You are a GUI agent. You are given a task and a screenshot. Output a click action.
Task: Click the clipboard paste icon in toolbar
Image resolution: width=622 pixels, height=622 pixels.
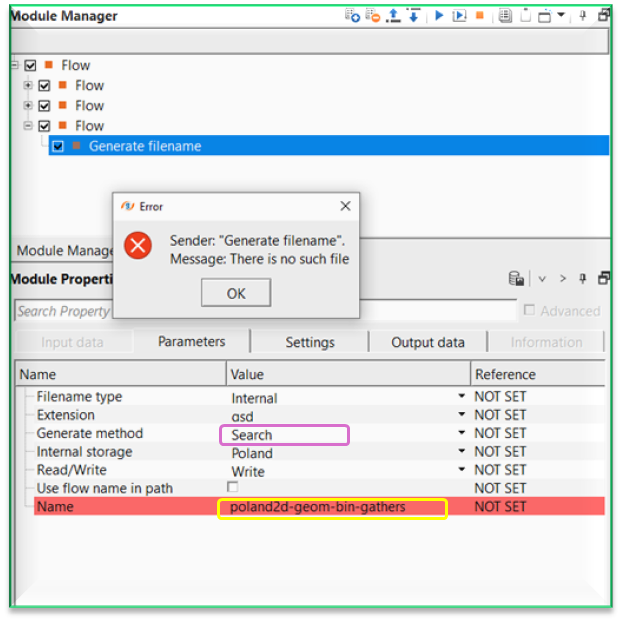coord(526,15)
